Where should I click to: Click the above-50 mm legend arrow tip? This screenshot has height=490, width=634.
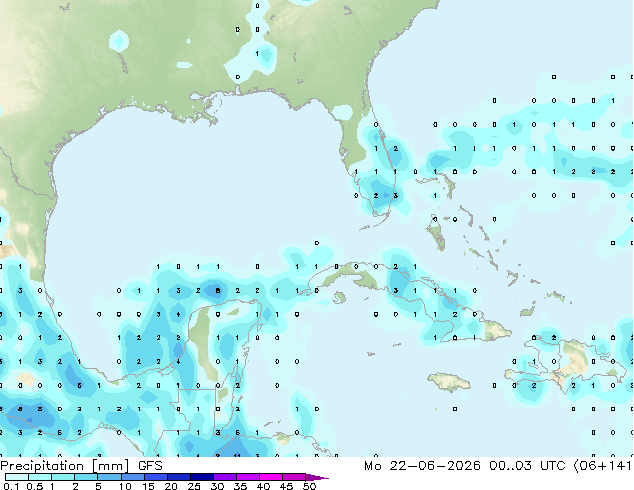[x=317, y=477]
